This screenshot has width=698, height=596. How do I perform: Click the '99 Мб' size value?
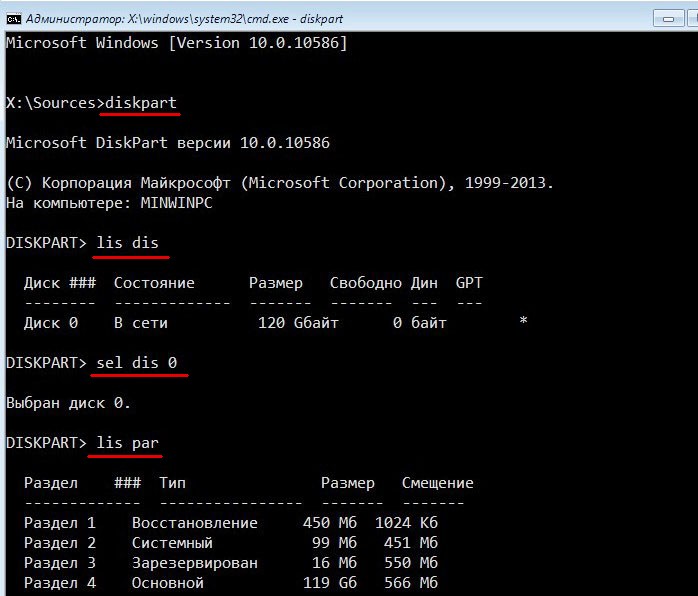click(334, 543)
